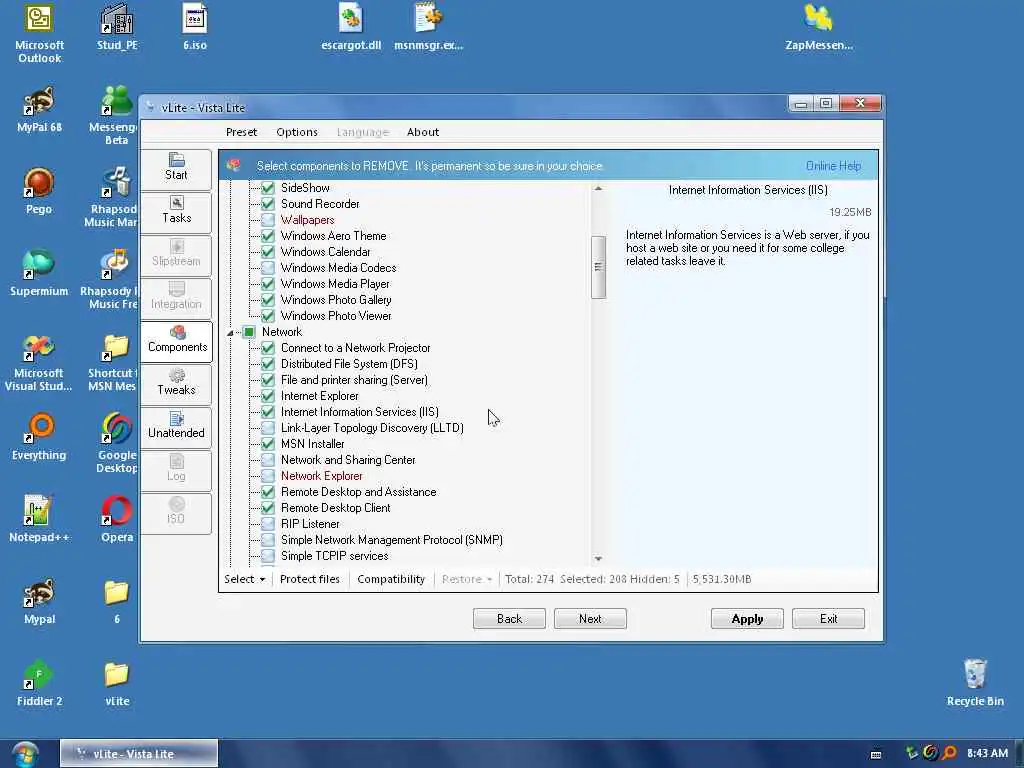
Task: Select the Opera browser desktop icon
Action: pos(117,519)
